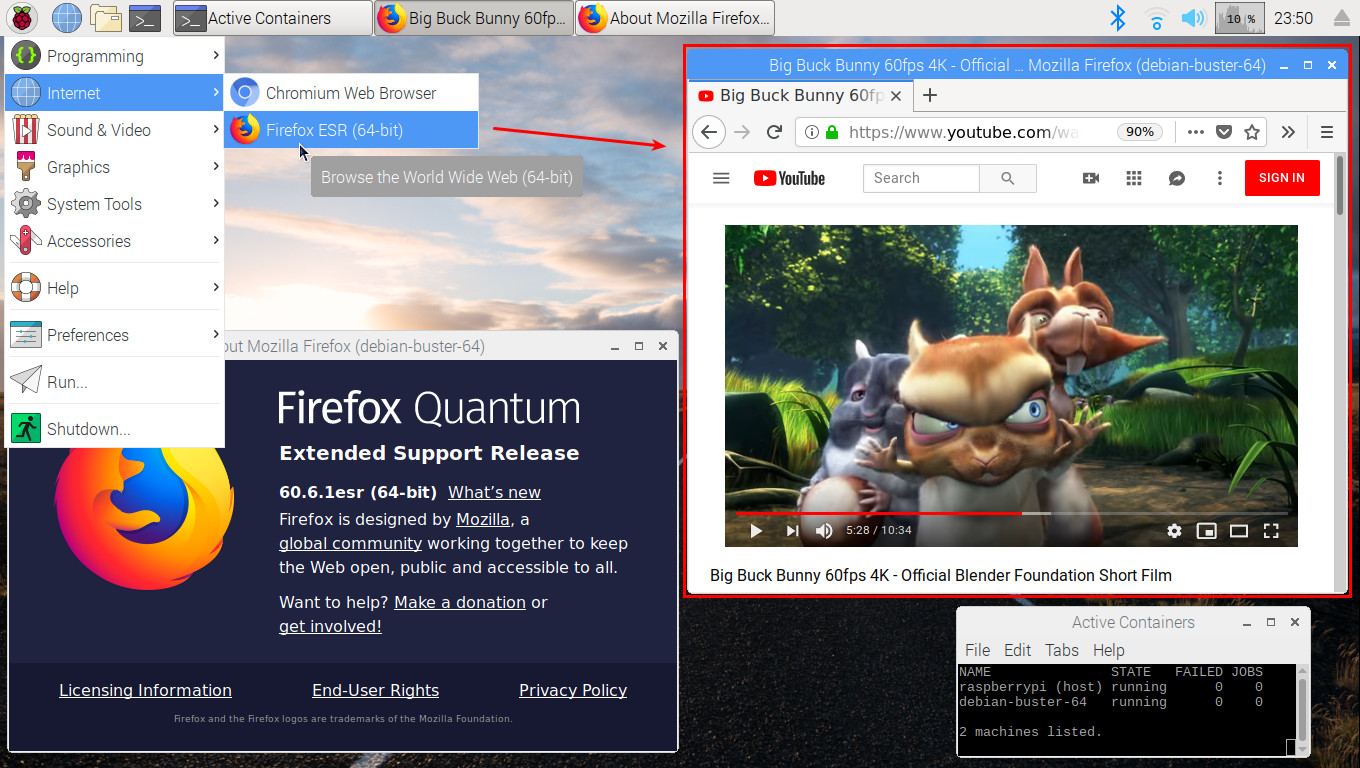Image resolution: width=1360 pixels, height=768 pixels.
Task: Click the volume speaker tray icon
Action: pyautogui.click(x=1192, y=17)
